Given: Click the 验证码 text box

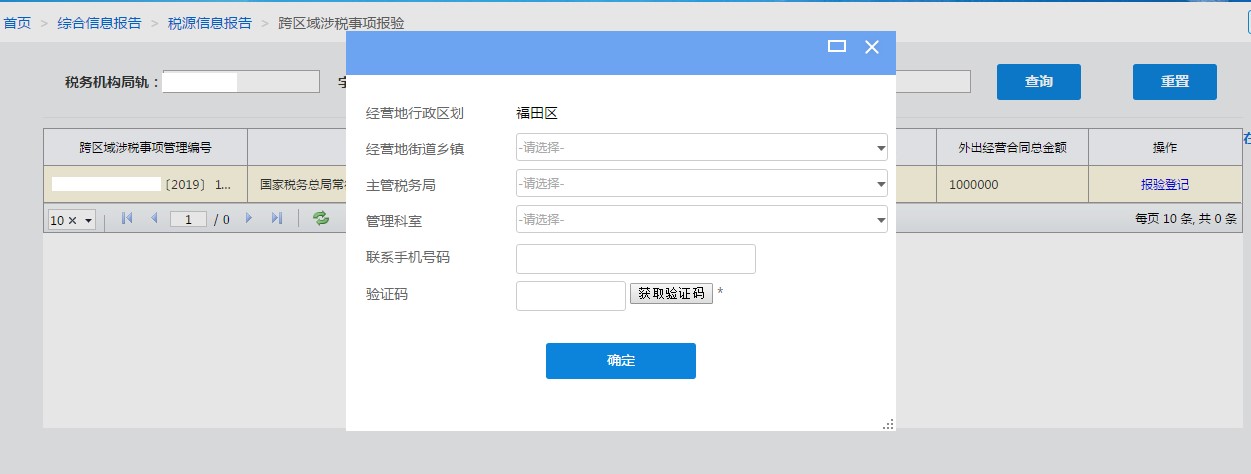Looking at the screenshot, I should click(x=570, y=296).
